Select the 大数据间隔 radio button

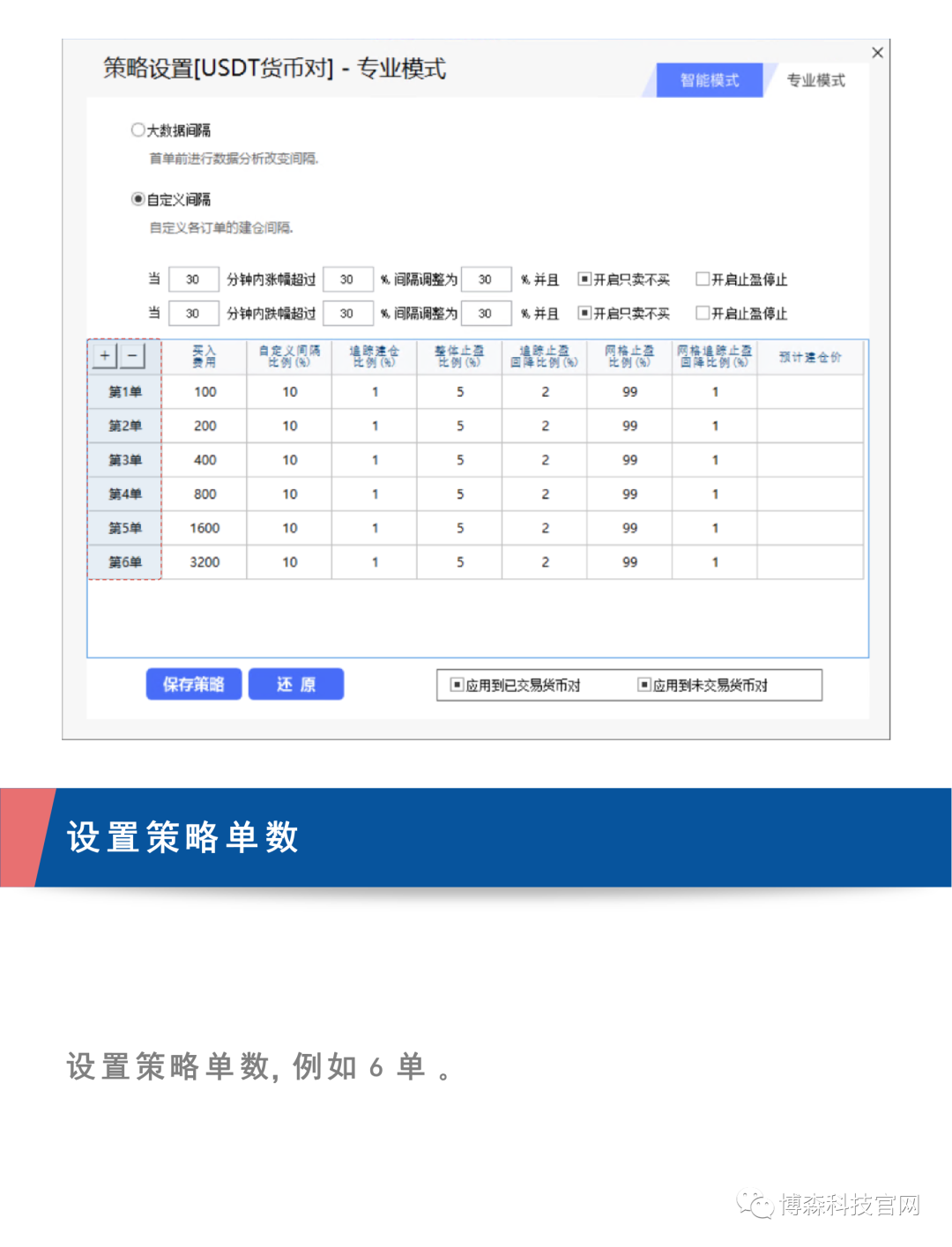pyautogui.click(x=138, y=130)
